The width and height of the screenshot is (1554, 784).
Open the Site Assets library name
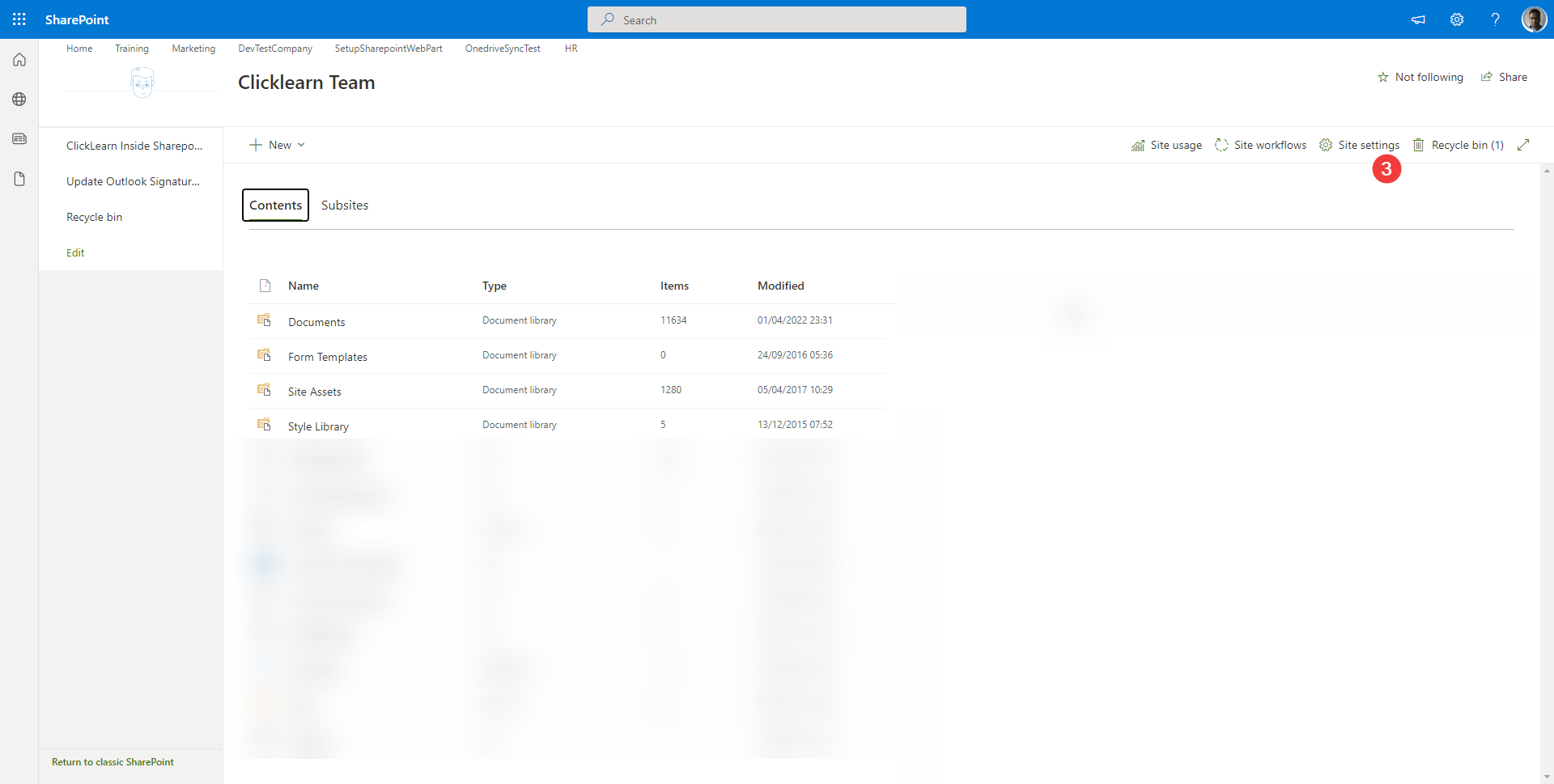pos(315,392)
